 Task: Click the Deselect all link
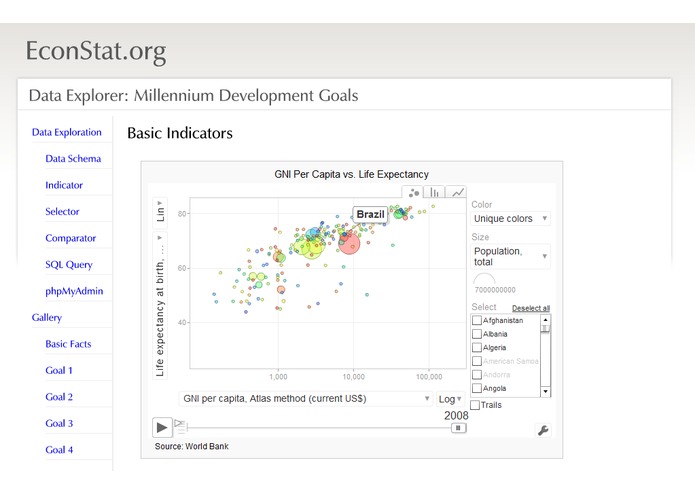click(x=531, y=308)
